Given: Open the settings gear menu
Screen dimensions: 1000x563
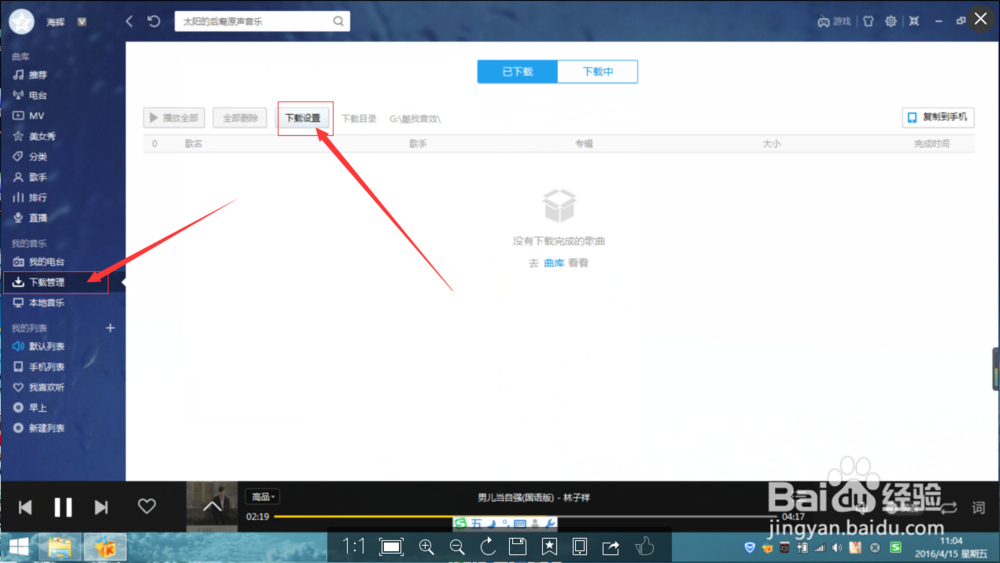Looking at the screenshot, I should [891, 21].
